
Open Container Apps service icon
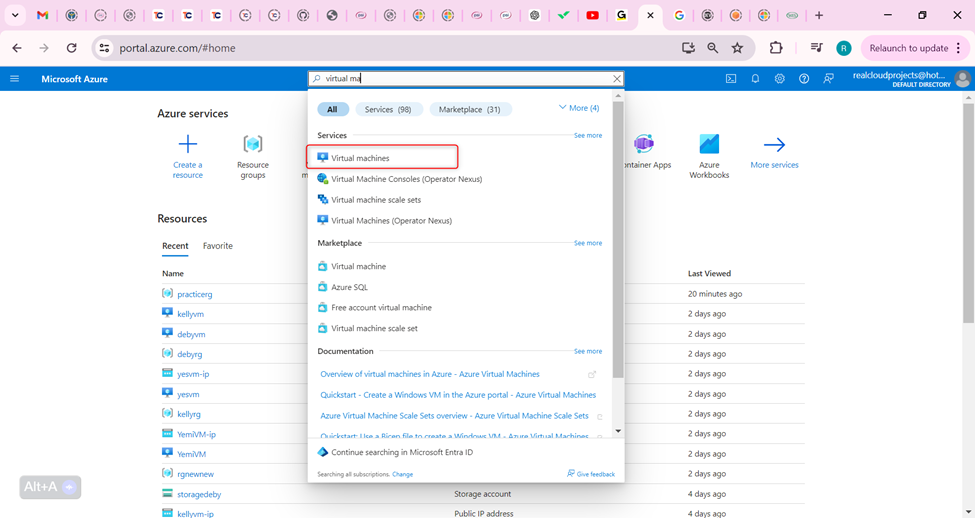(644, 144)
